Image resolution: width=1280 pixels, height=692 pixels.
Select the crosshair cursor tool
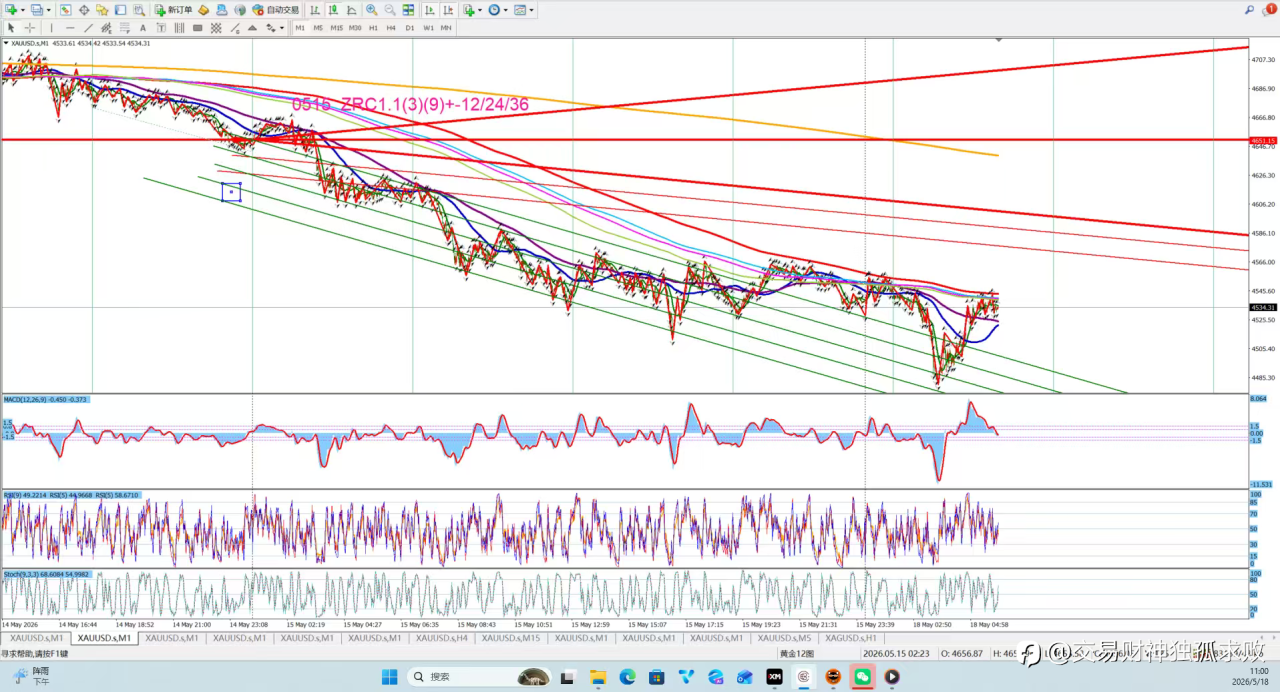[x=30, y=28]
